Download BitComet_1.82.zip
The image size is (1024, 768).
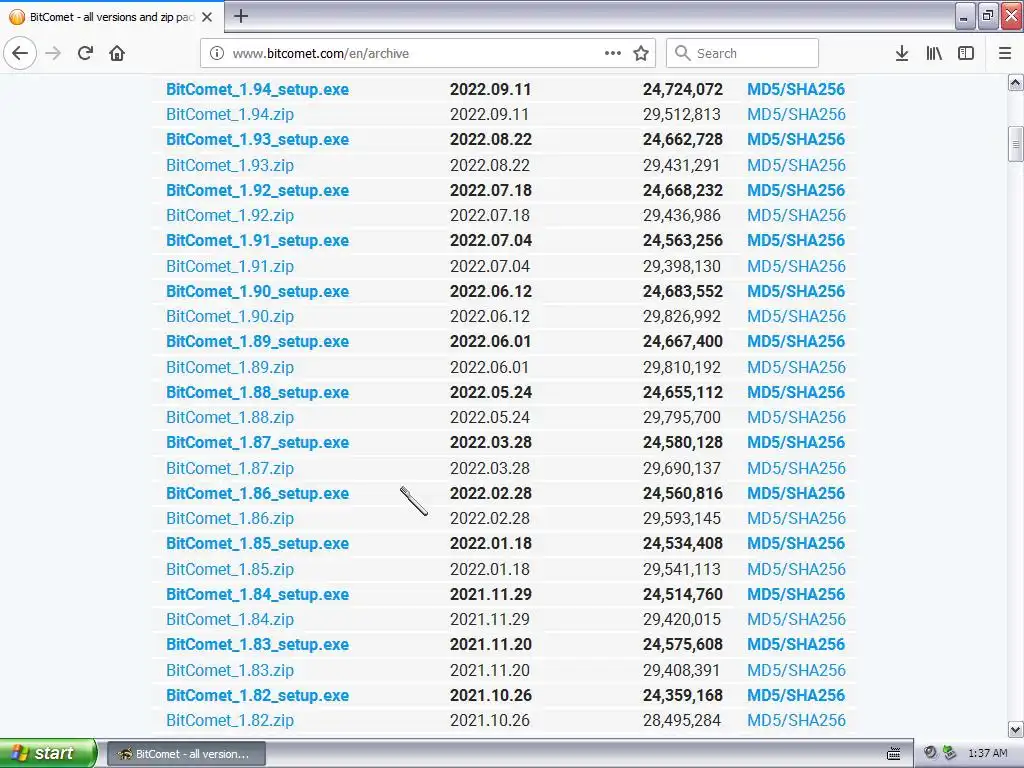pos(230,720)
